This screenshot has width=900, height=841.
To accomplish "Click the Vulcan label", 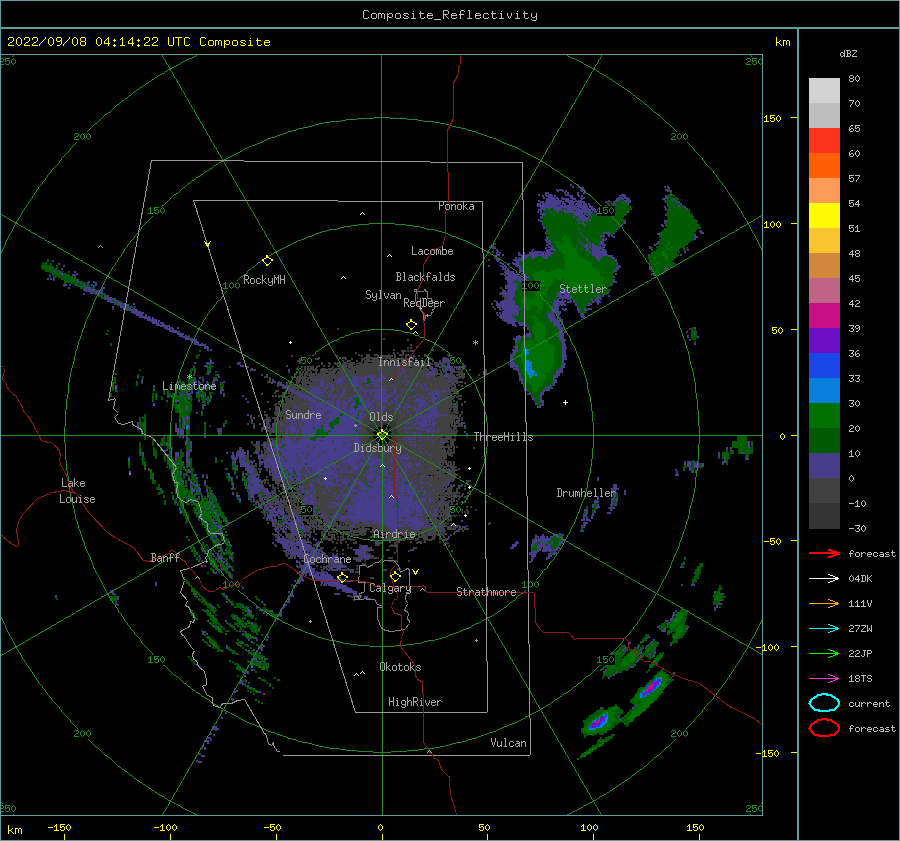I will click(508, 743).
